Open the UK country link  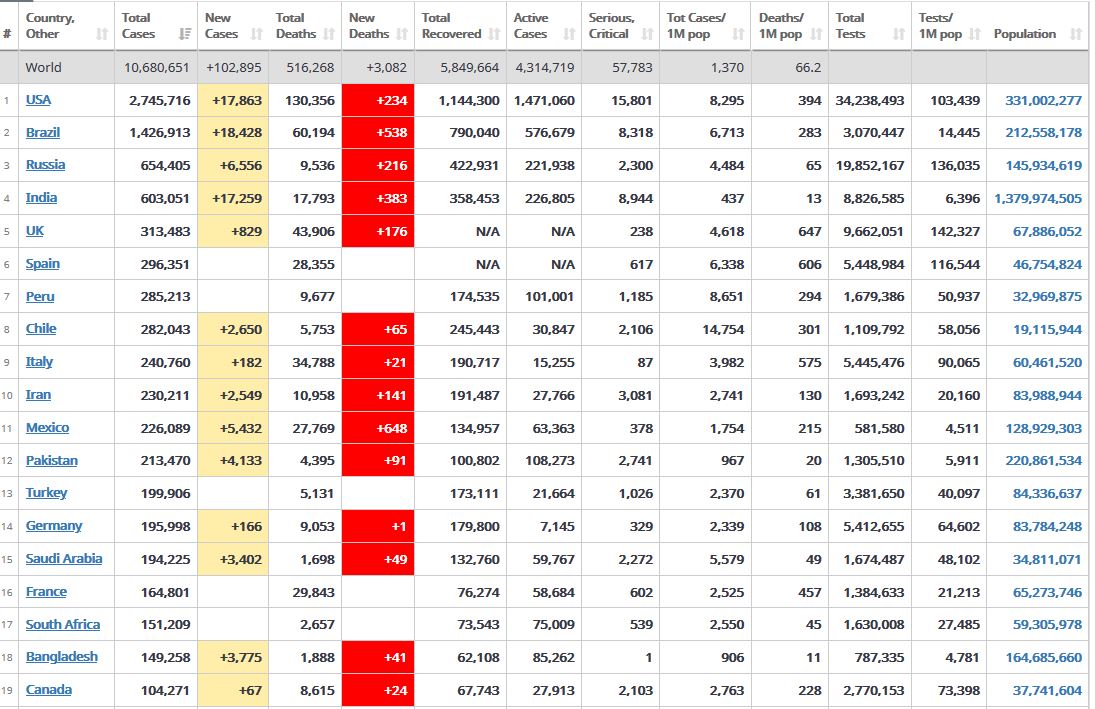[x=35, y=231]
